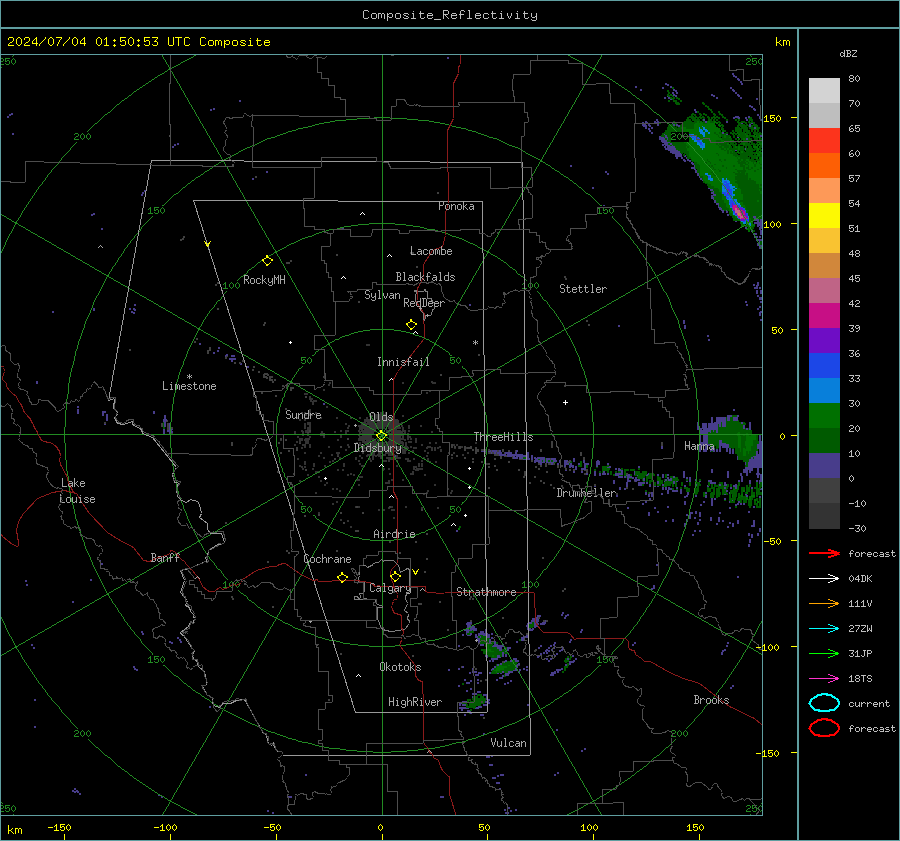This screenshot has width=900, height=841.
Task: Pick the bright yellow swatch on dBZ scale
Action: tap(824, 216)
